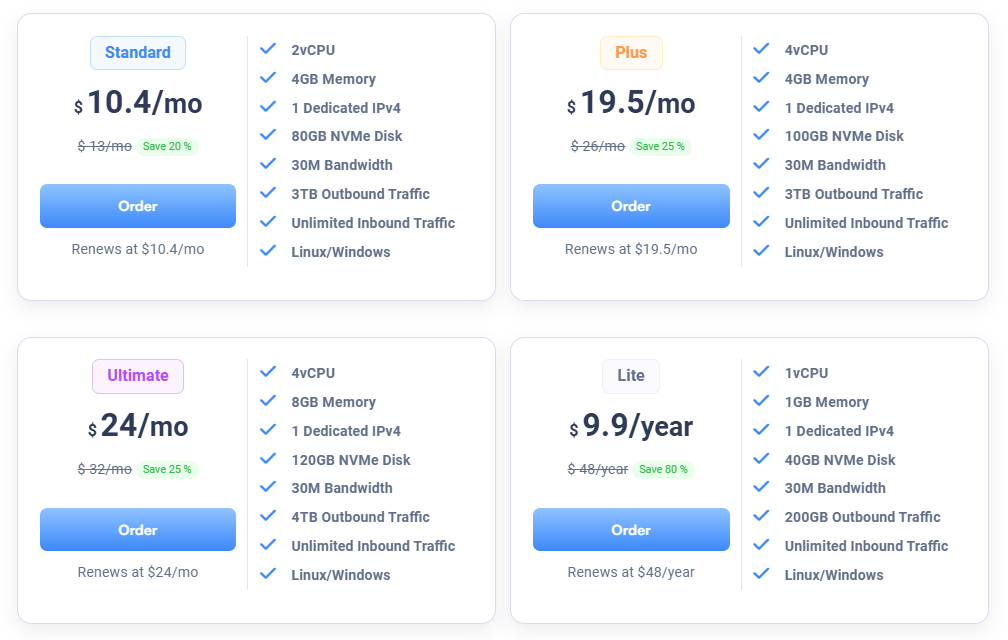Image resolution: width=1008 pixels, height=640 pixels.
Task: Click checkmark beside 4vCPU in Plus plan
Action: 761,49
